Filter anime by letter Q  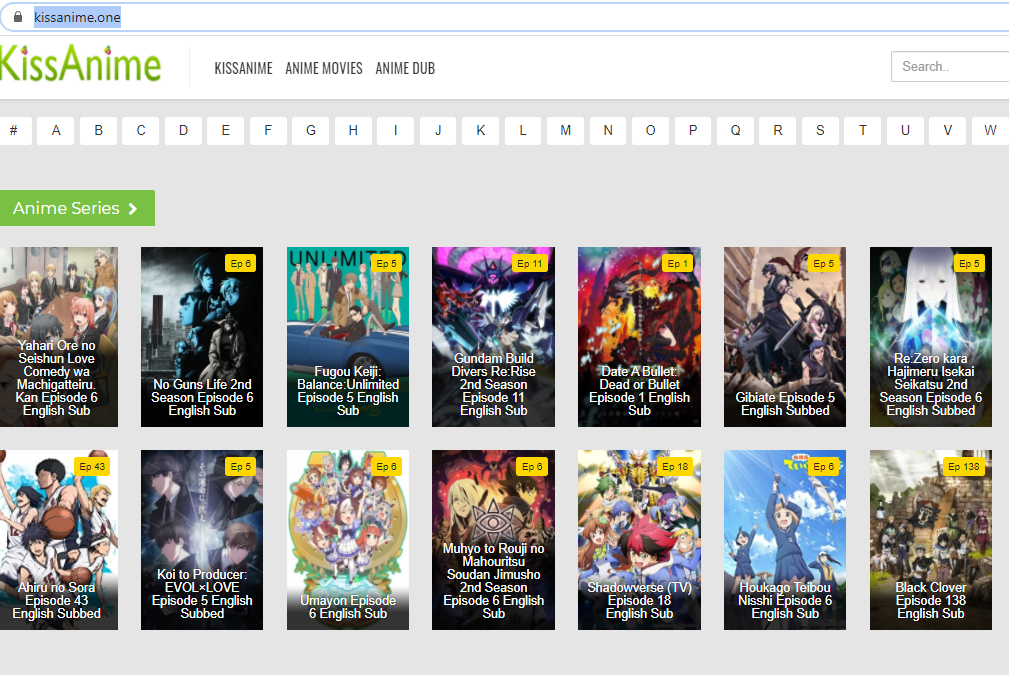click(736, 131)
